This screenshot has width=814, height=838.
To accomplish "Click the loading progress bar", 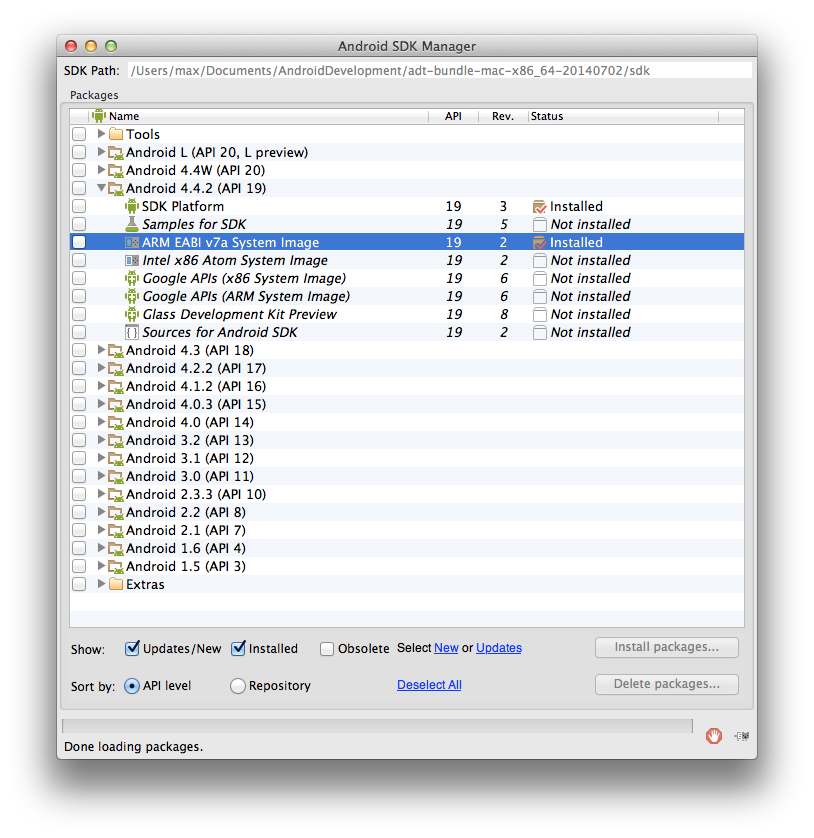I will (x=377, y=726).
